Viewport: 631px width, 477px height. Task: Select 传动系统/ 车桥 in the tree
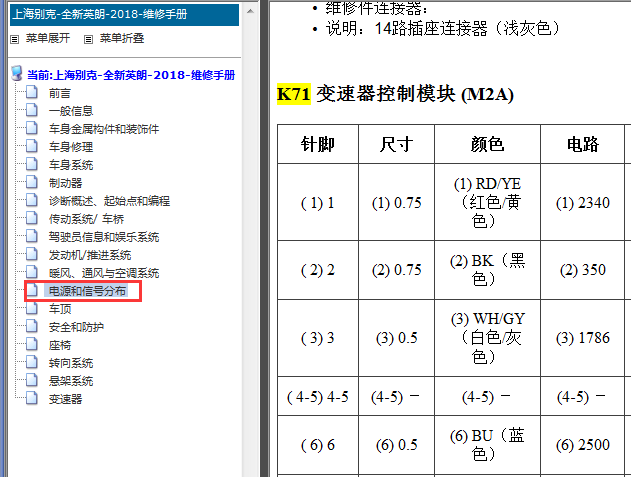87,219
